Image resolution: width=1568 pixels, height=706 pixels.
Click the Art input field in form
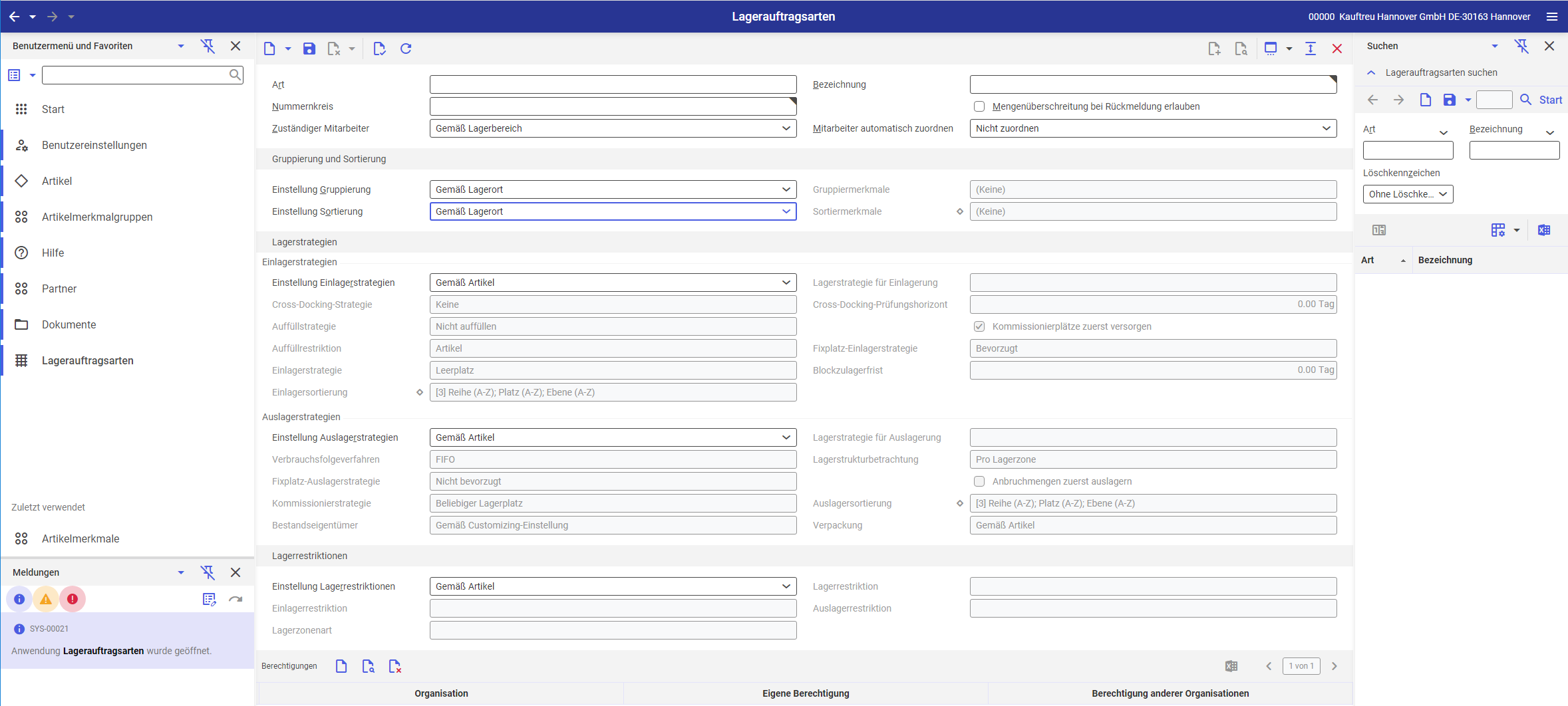[x=613, y=84]
